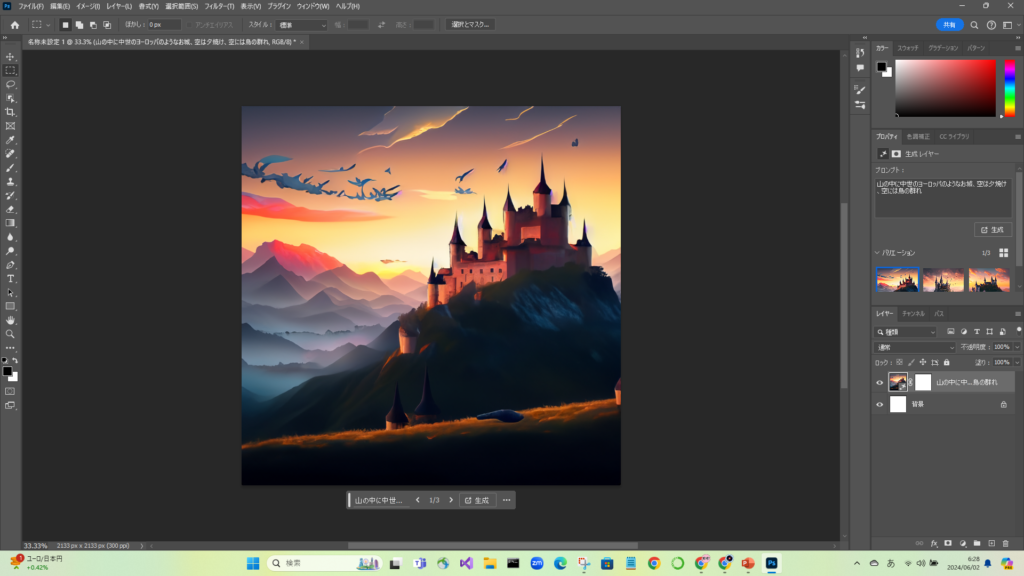1024x576 pixels.
Task: Add layer style with the fx icon
Action: click(x=933, y=543)
